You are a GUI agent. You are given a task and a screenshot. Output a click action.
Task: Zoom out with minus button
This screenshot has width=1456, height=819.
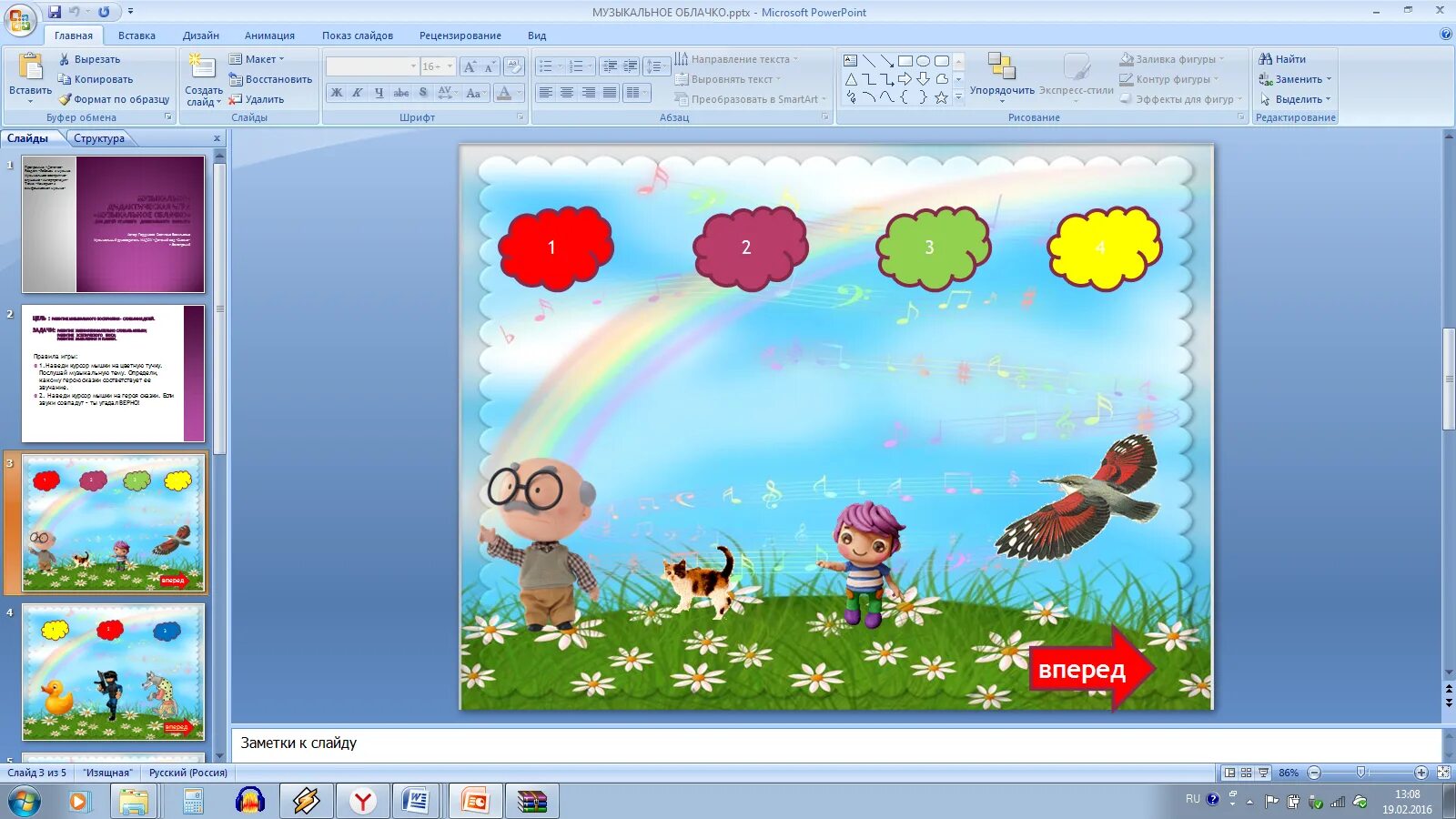point(1314,773)
